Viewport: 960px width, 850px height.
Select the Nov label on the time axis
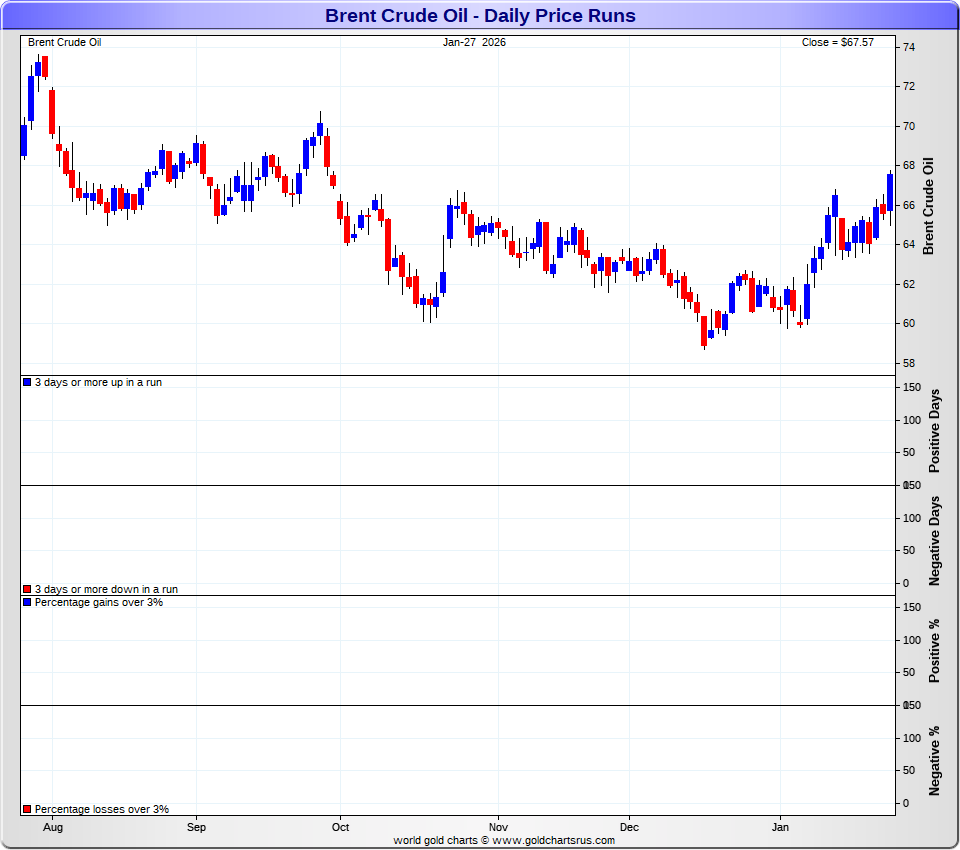[498, 828]
